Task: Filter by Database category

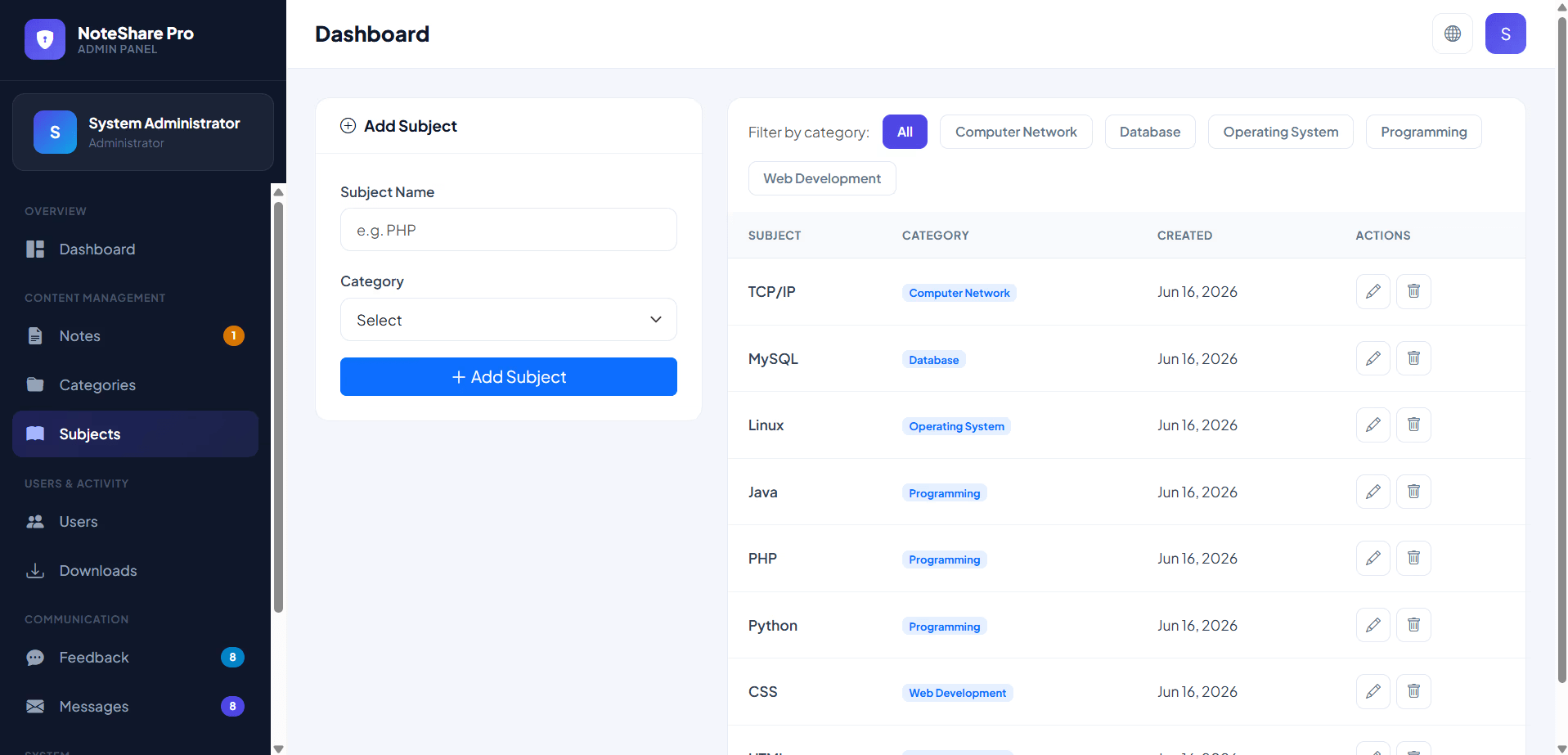Action: tap(1150, 132)
